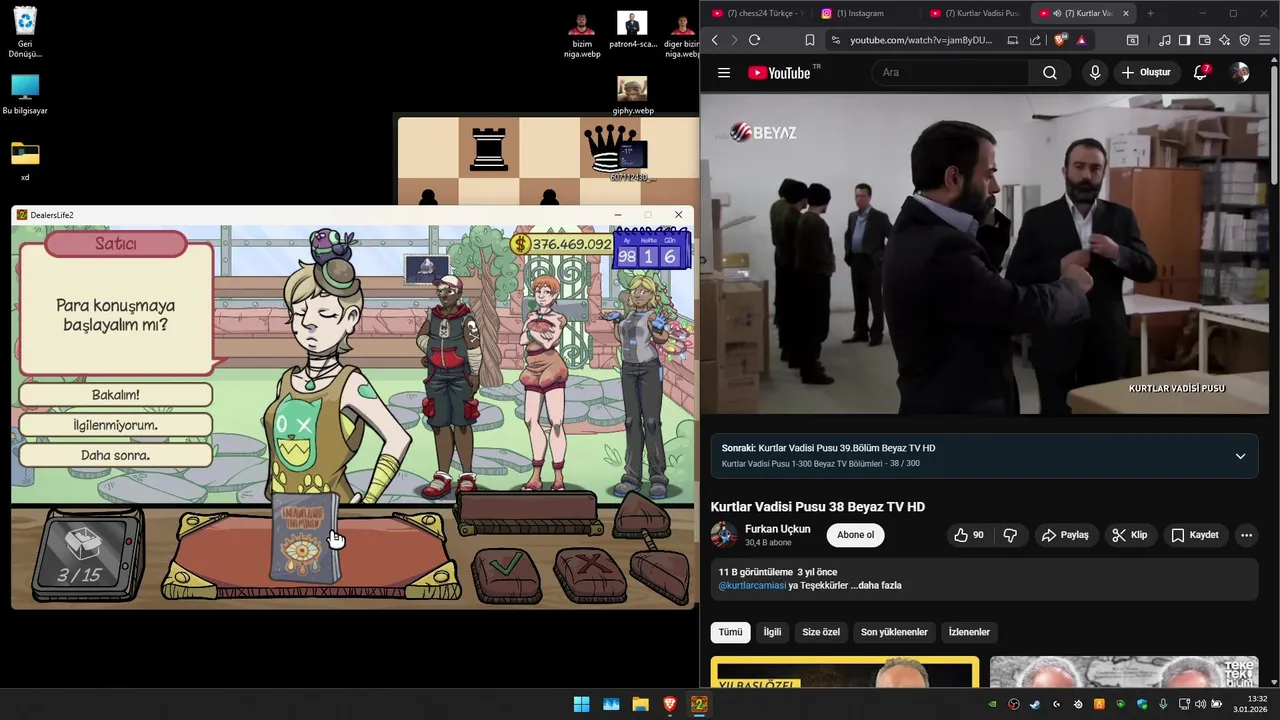
Task: Reload the browser page
Action: (754, 40)
